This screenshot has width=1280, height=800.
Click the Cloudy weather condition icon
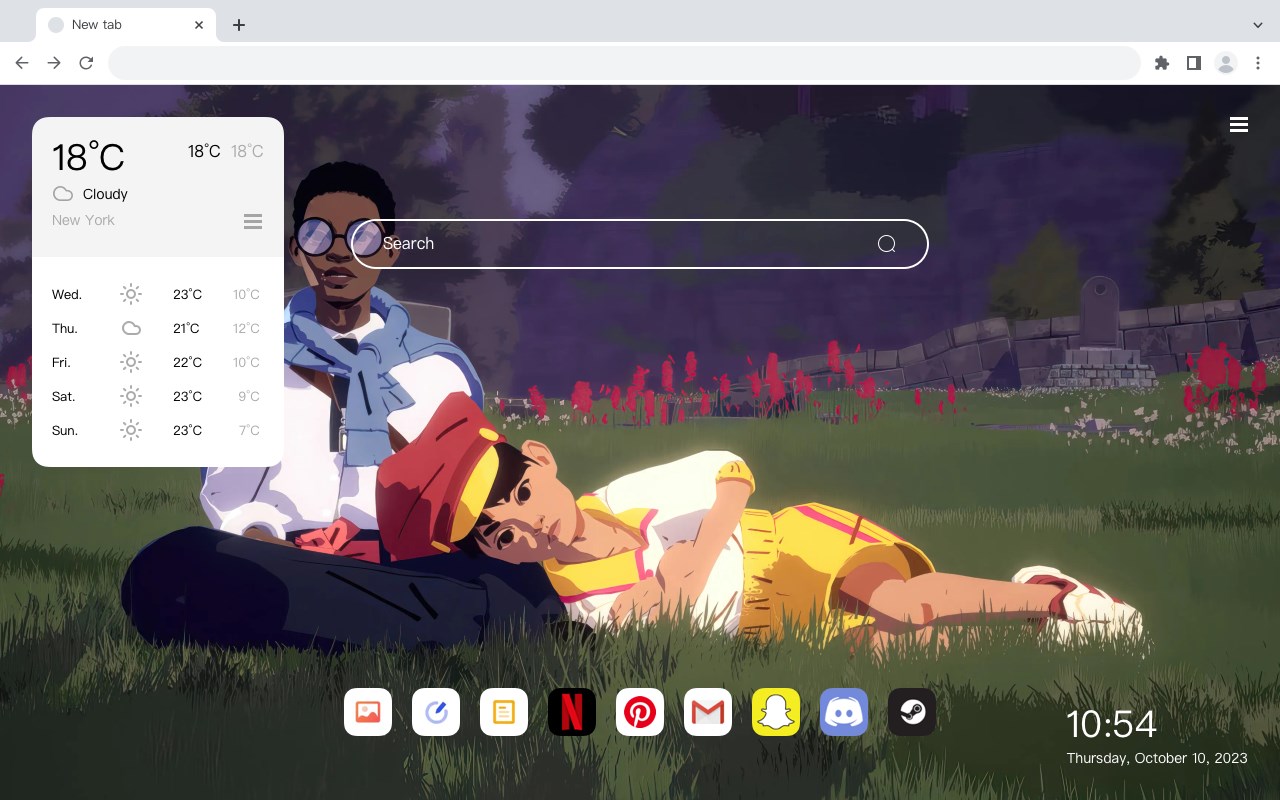[63, 194]
